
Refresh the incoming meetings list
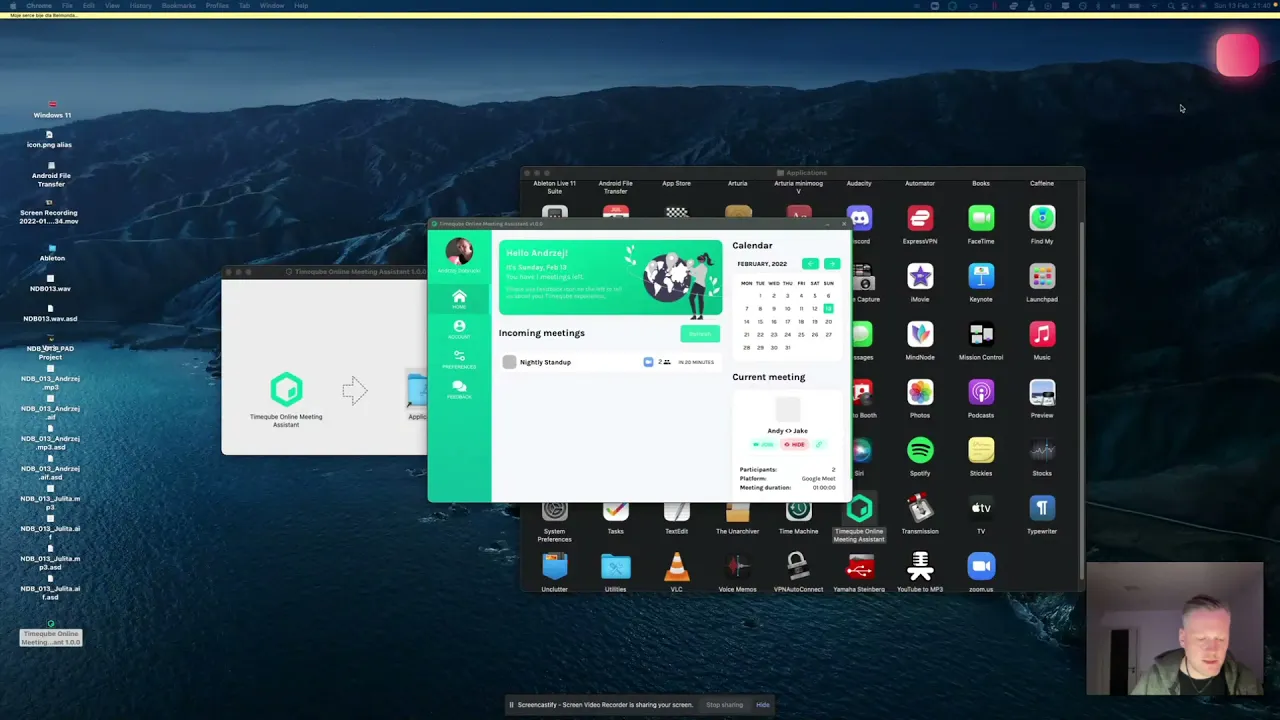point(700,333)
